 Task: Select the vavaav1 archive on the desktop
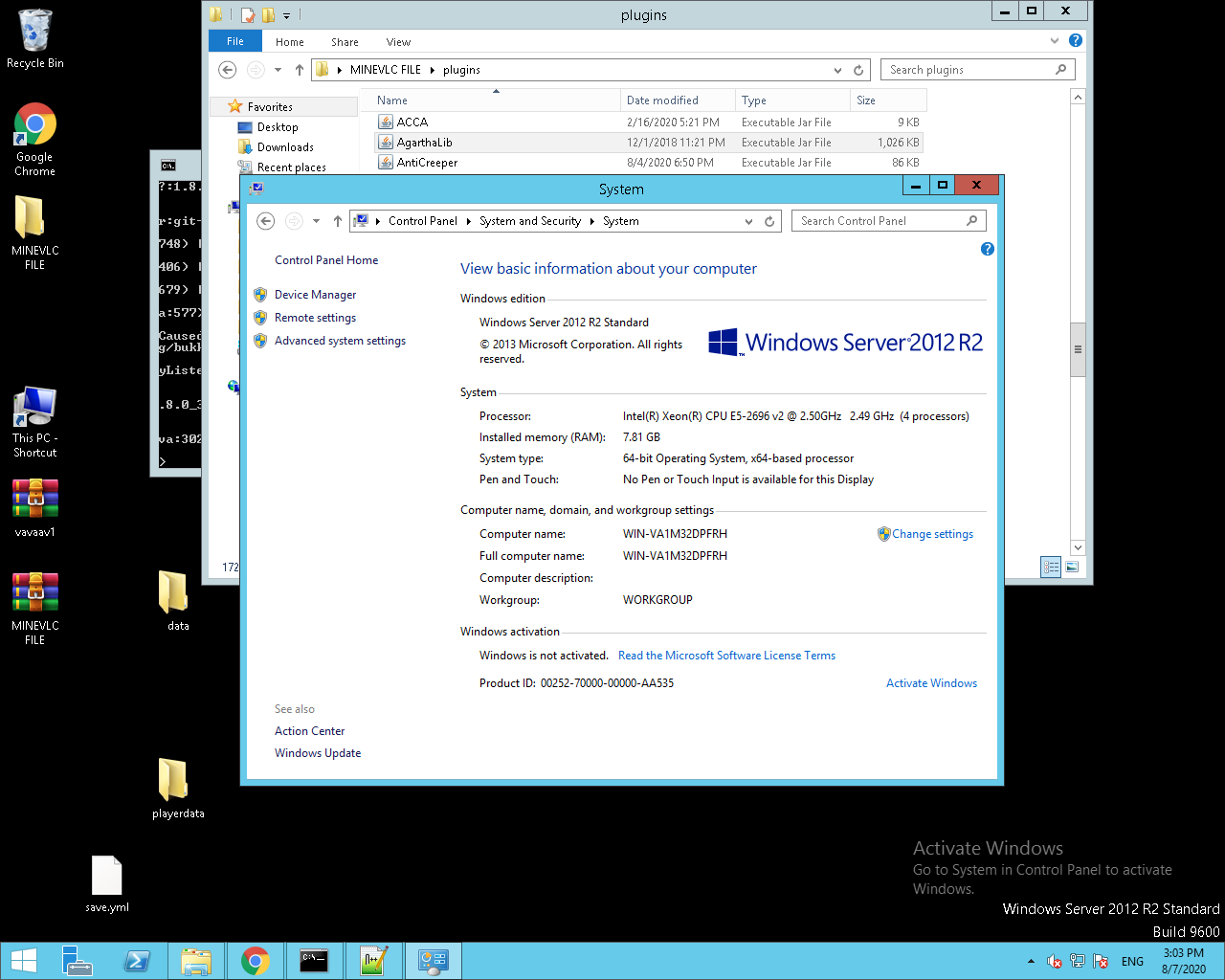point(35,508)
